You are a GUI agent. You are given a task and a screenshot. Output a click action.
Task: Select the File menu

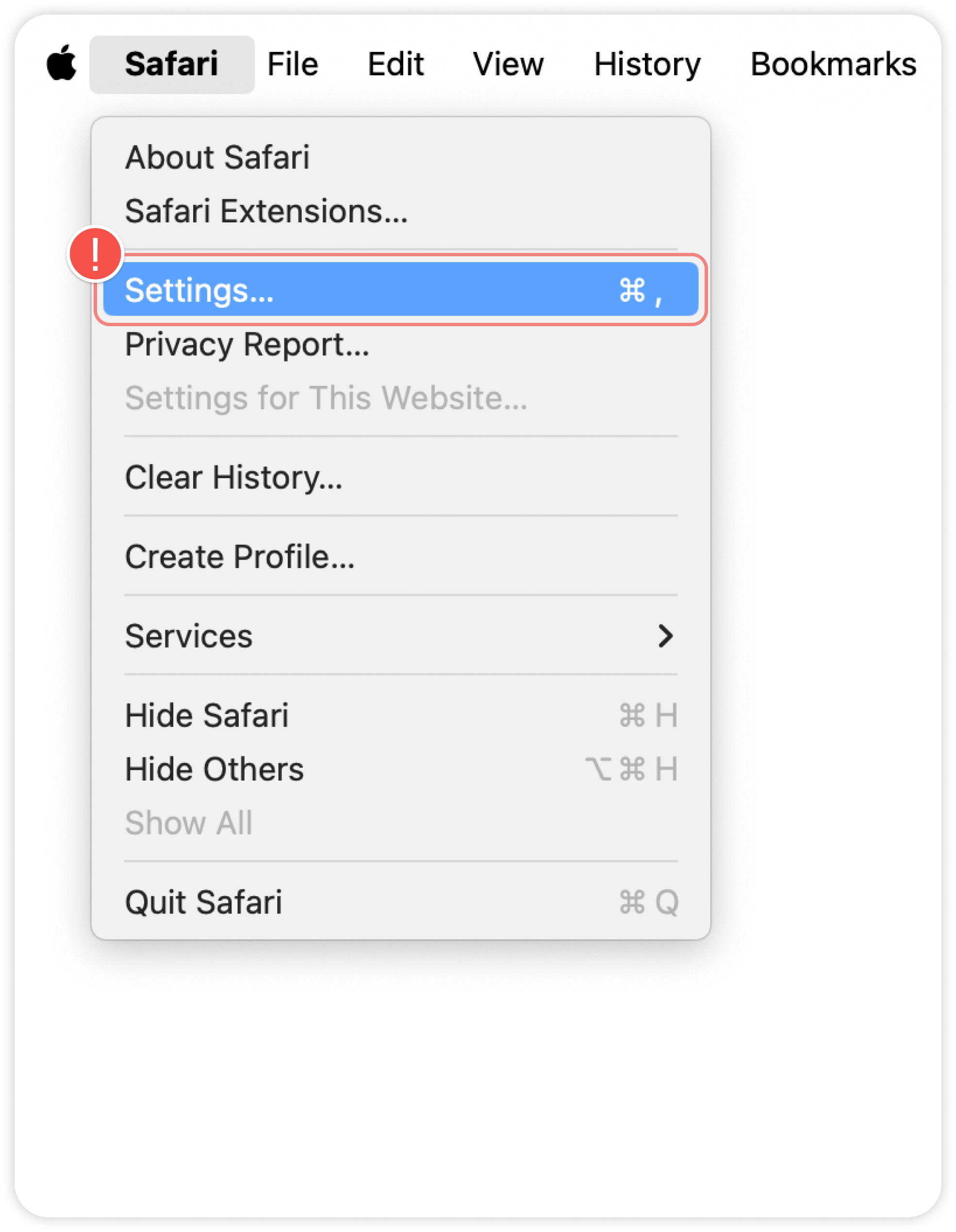(291, 63)
